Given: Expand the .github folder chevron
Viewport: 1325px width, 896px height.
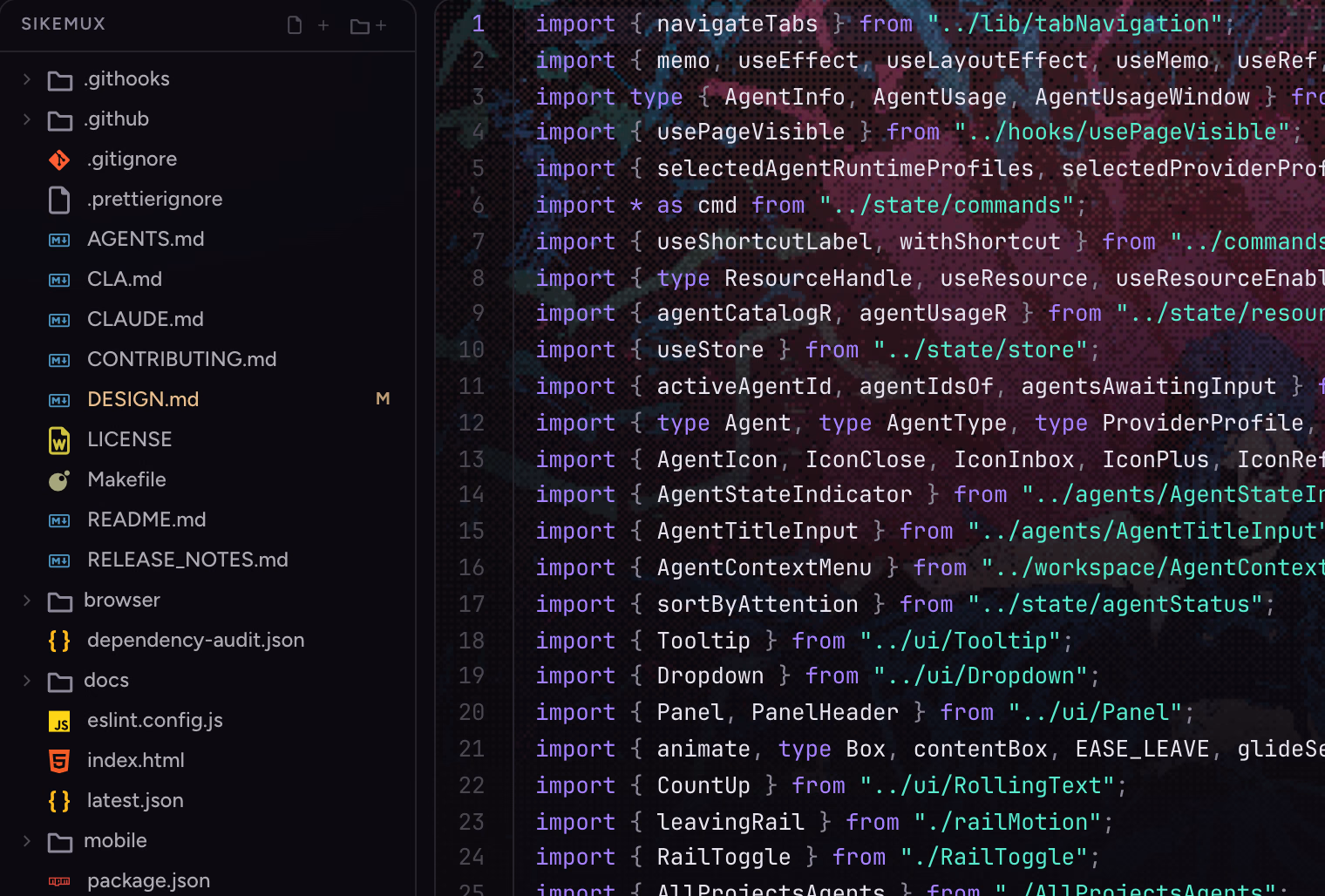Looking at the screenshot, I should point(27,119).
